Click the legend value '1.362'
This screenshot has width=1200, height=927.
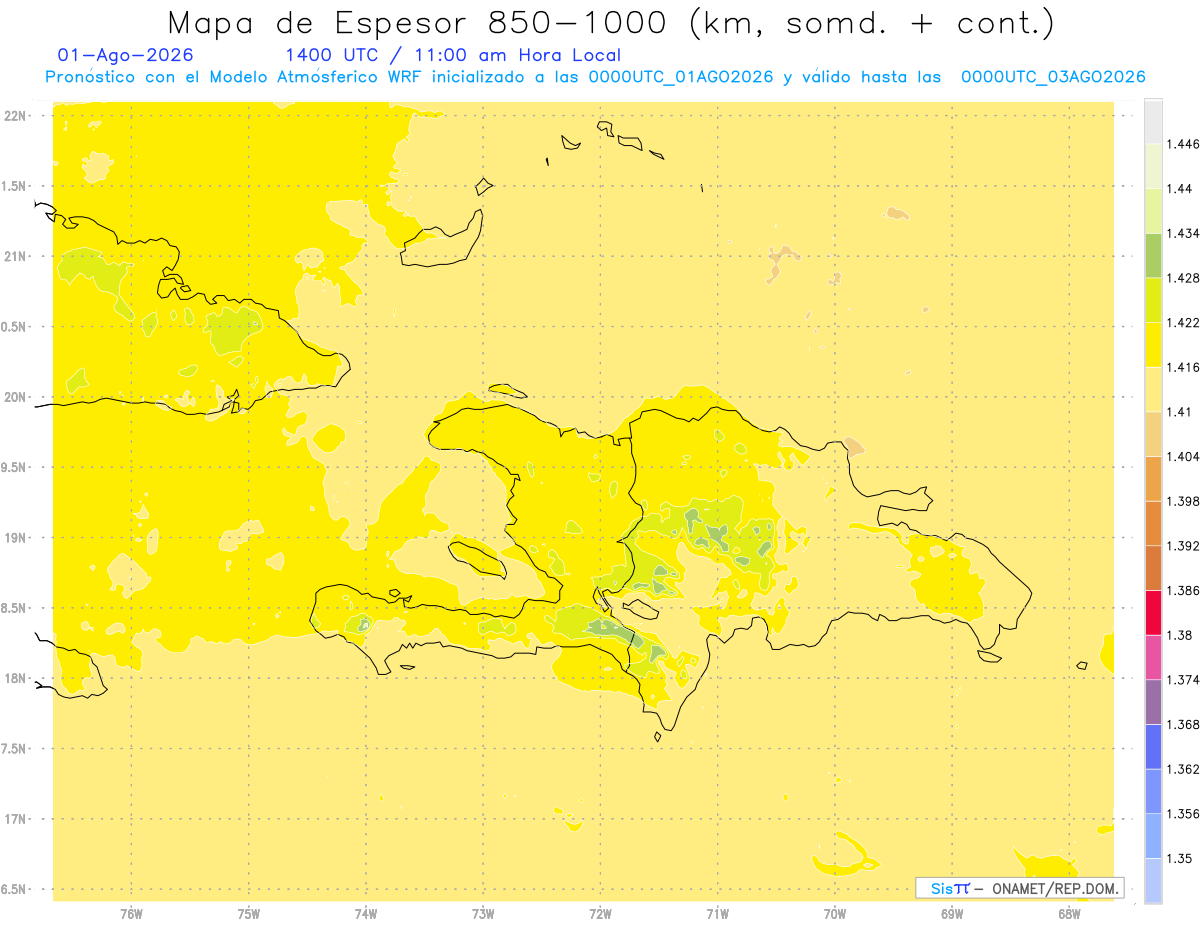1183,769
